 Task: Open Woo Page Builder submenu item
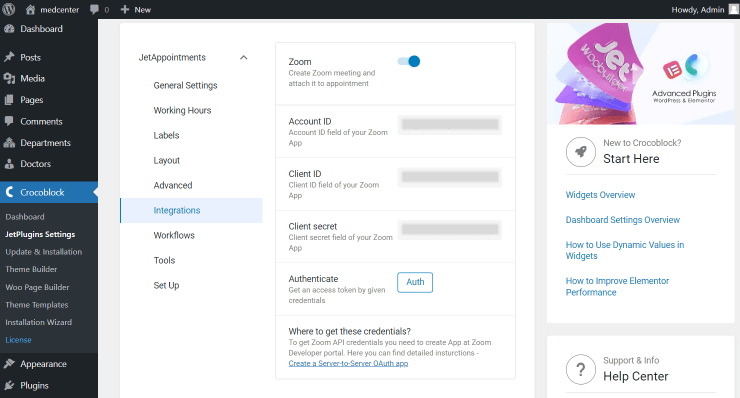37,287
